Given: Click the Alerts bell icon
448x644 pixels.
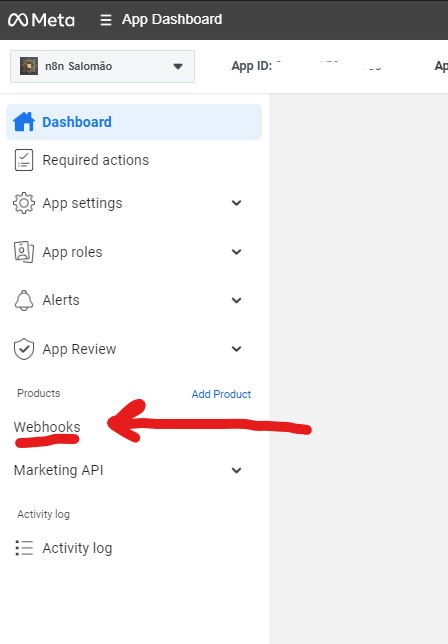Looking at the screenshot, I should (24, 300).
